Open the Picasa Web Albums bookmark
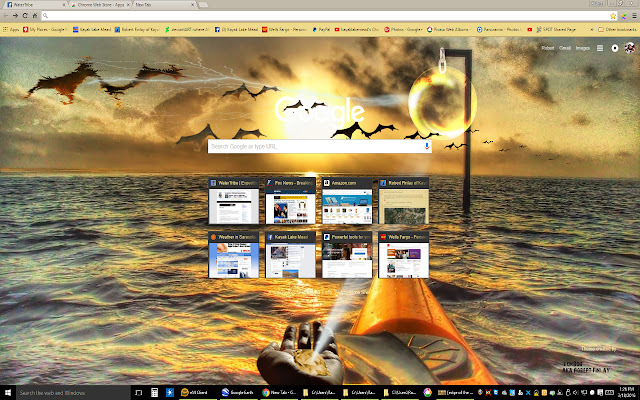The width and height of the screenshot is (640, 400). (x=449, y=29)
